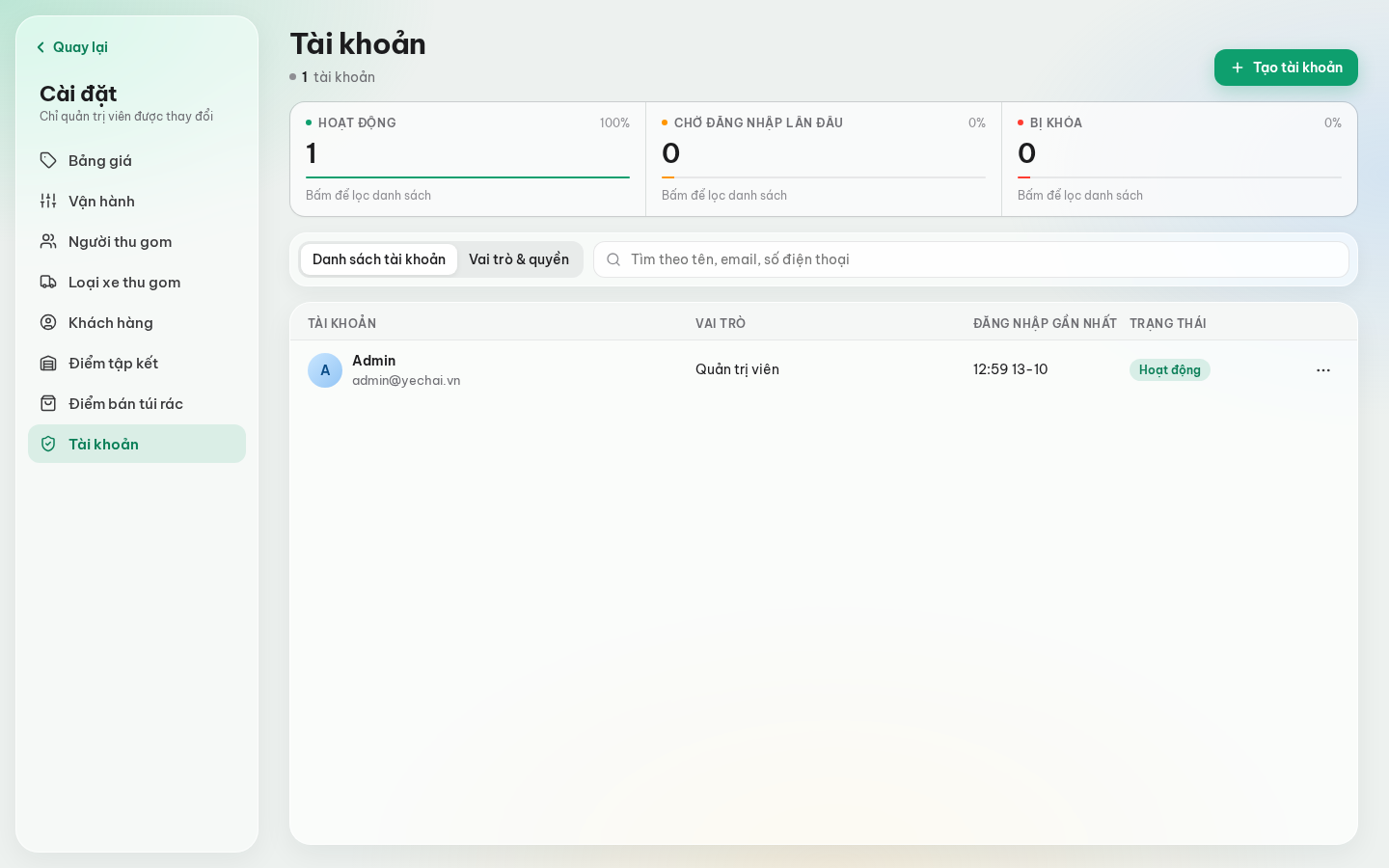
Task: Open the Bảng giá settings section
Action: coord(137,160)
